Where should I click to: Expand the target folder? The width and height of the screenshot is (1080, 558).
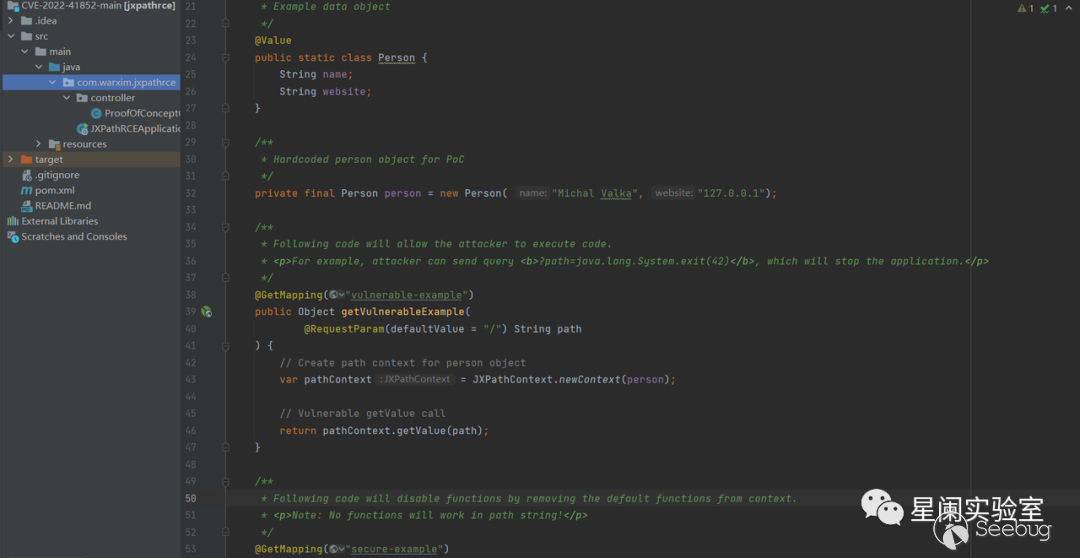coord(11,159)
